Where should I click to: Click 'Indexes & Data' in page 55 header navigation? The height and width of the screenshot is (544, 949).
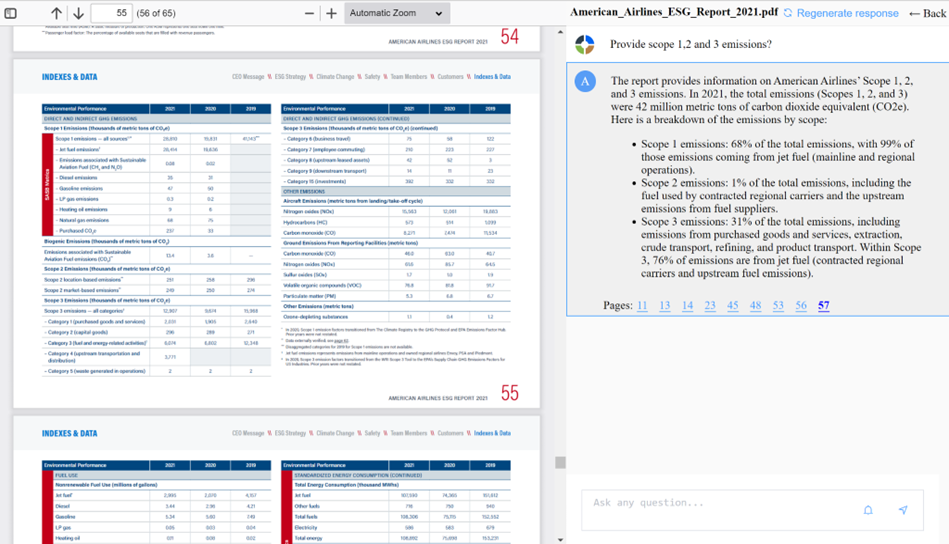pos(492,77)
